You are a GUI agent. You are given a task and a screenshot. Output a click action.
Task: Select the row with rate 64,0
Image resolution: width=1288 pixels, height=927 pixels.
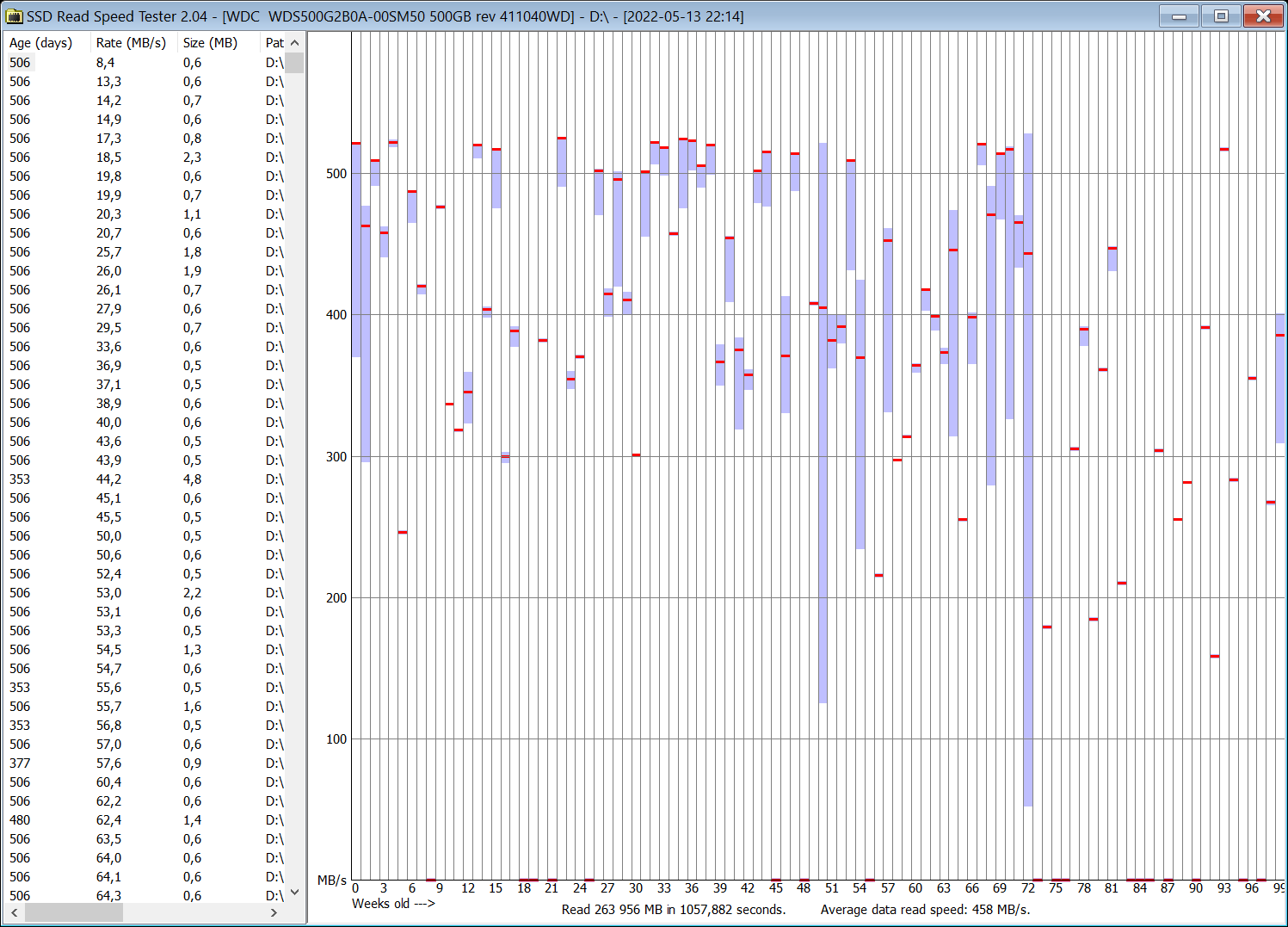pyautogui.click(x=145, y=858)
